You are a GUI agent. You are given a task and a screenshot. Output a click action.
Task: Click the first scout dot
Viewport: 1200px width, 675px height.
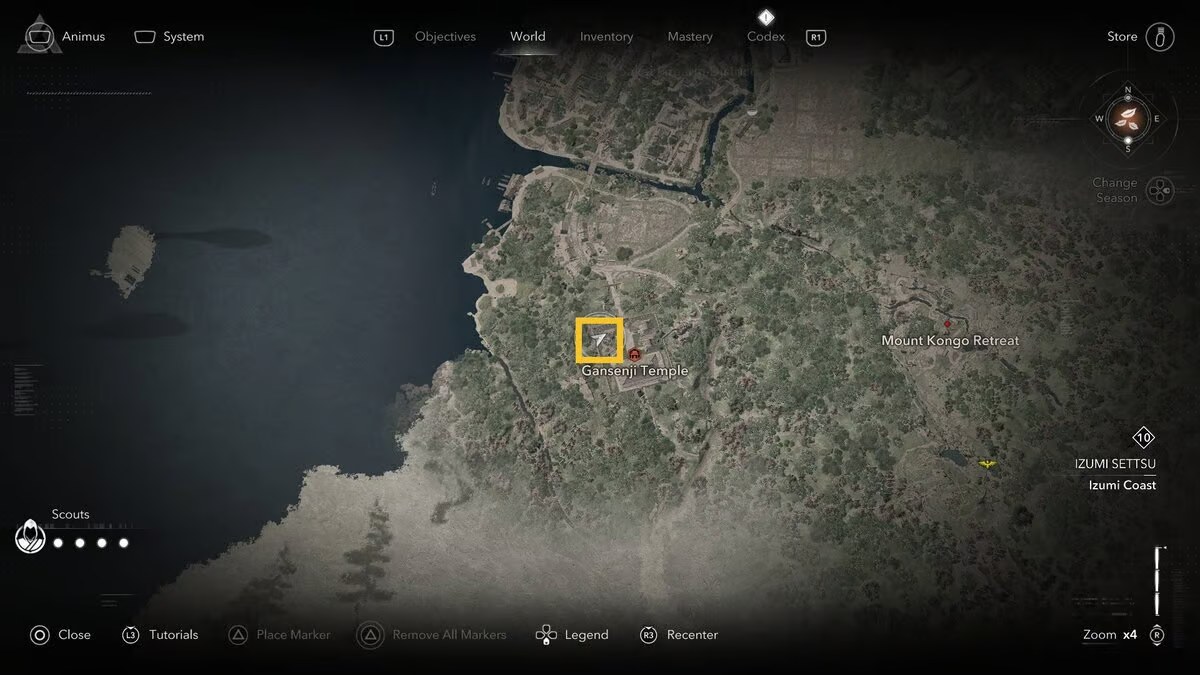tap(58, 543)
